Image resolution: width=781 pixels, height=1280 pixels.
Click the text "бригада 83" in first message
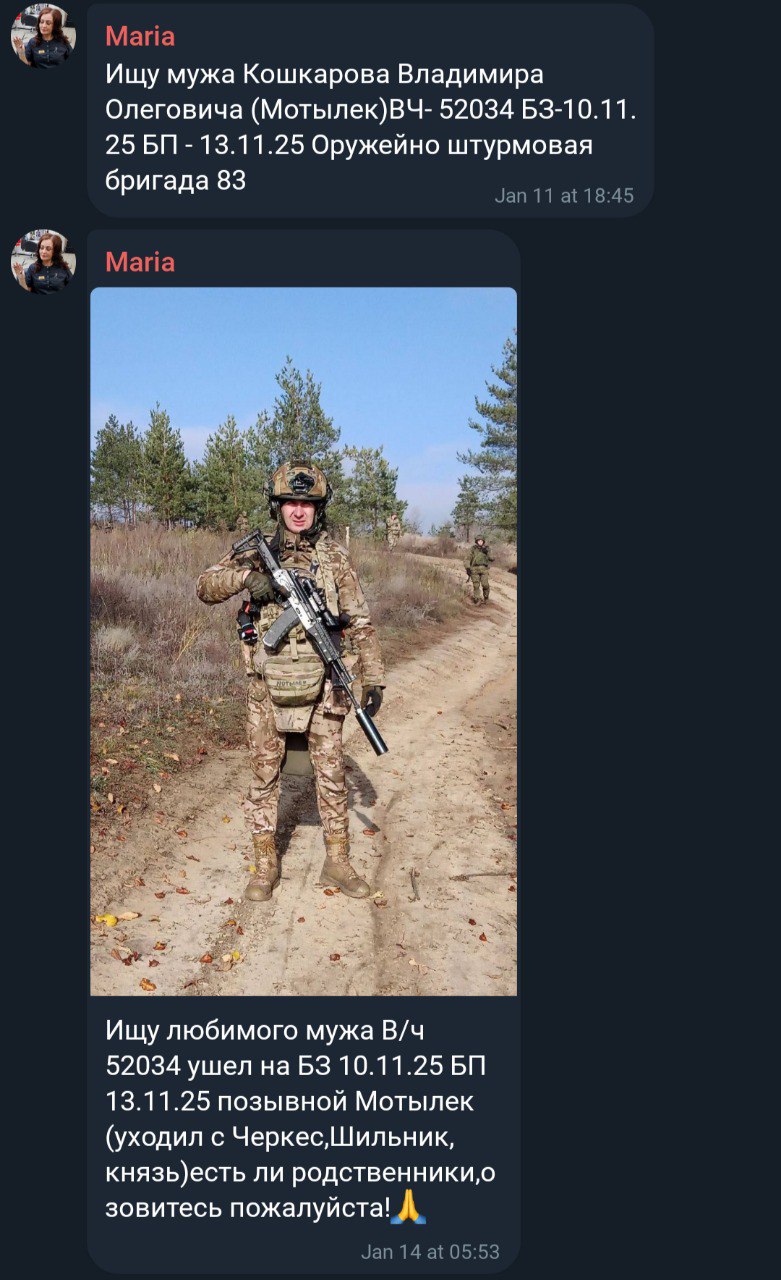click(x=176, y=181)
